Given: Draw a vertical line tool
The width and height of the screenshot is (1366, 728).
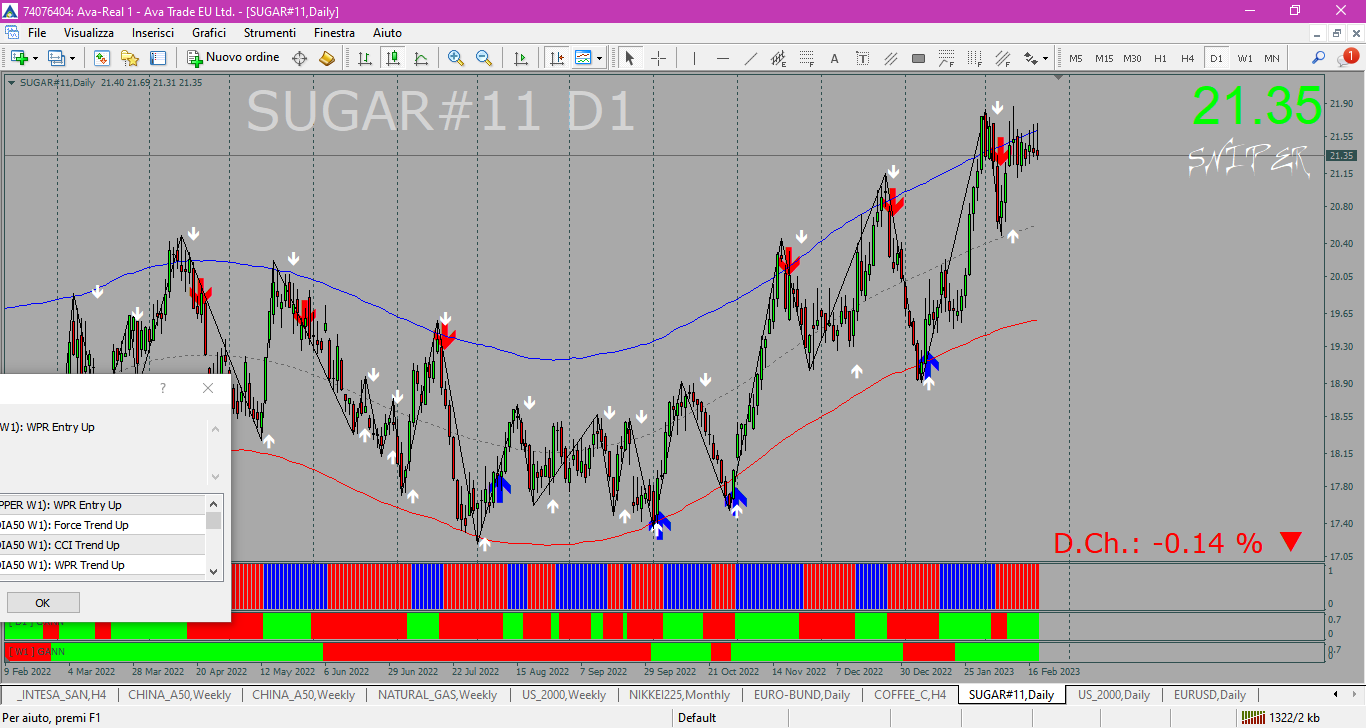Looking at the screenshot, I should (x=694, y=58).
